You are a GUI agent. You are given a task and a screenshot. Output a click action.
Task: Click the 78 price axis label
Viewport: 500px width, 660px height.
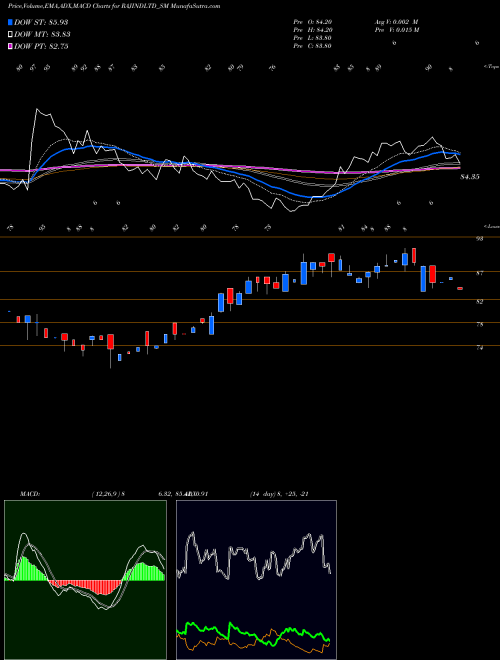(479, 325)
